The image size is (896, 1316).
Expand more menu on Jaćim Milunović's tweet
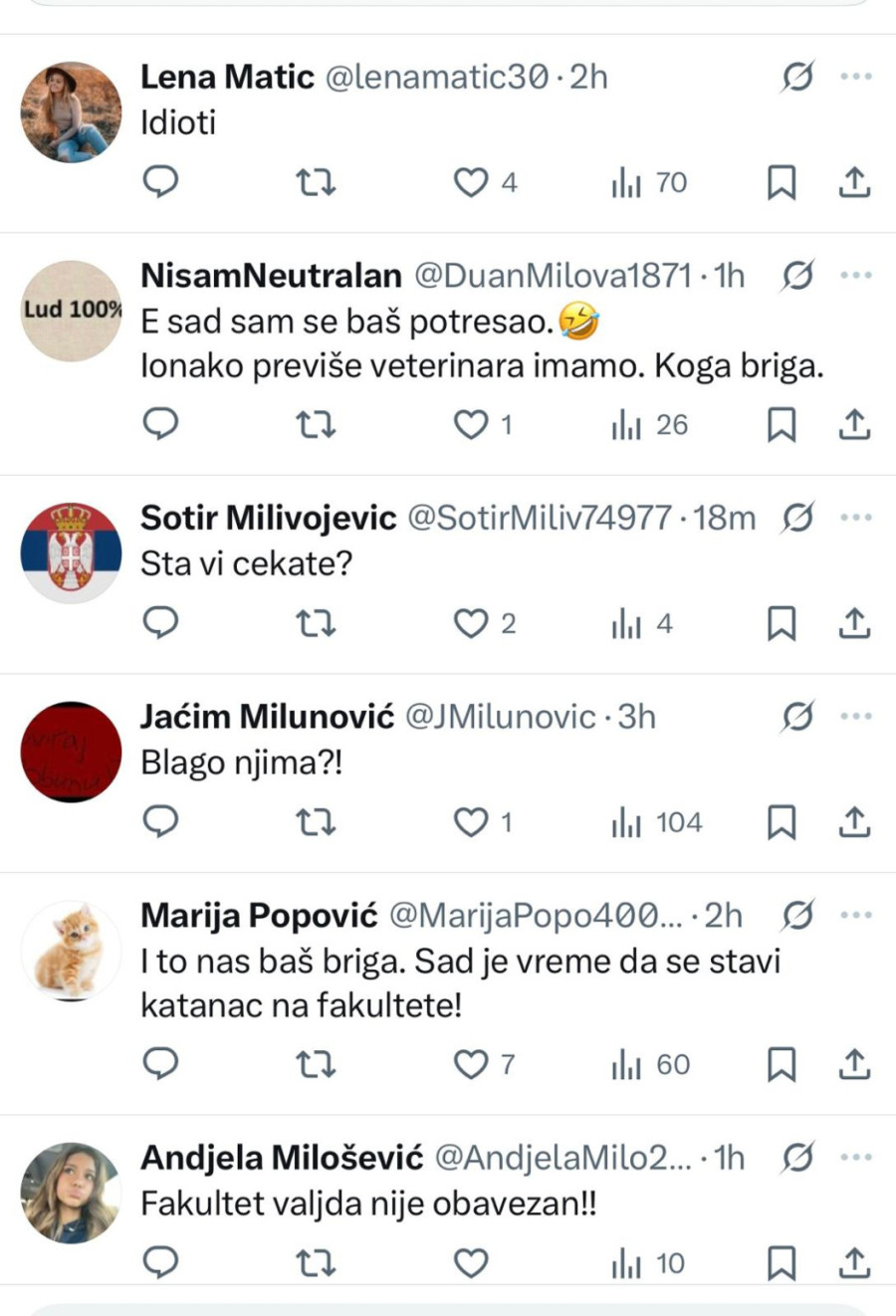click(856, 717)
